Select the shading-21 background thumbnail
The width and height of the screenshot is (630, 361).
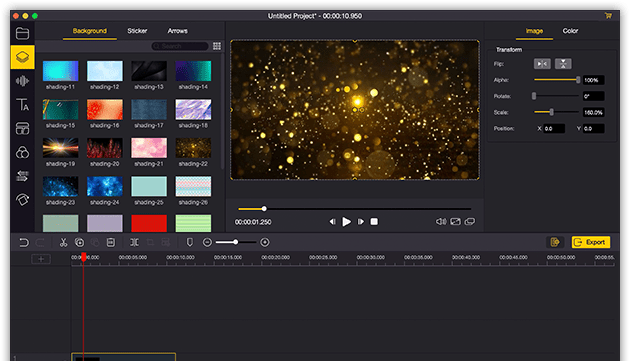tap(149, 148)
